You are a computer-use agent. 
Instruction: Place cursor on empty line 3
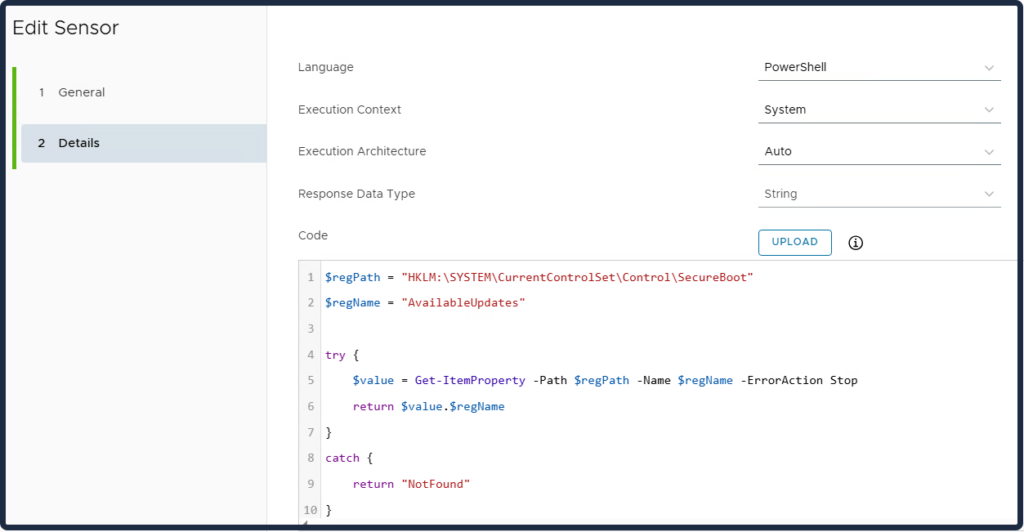[x=500, y=329]
